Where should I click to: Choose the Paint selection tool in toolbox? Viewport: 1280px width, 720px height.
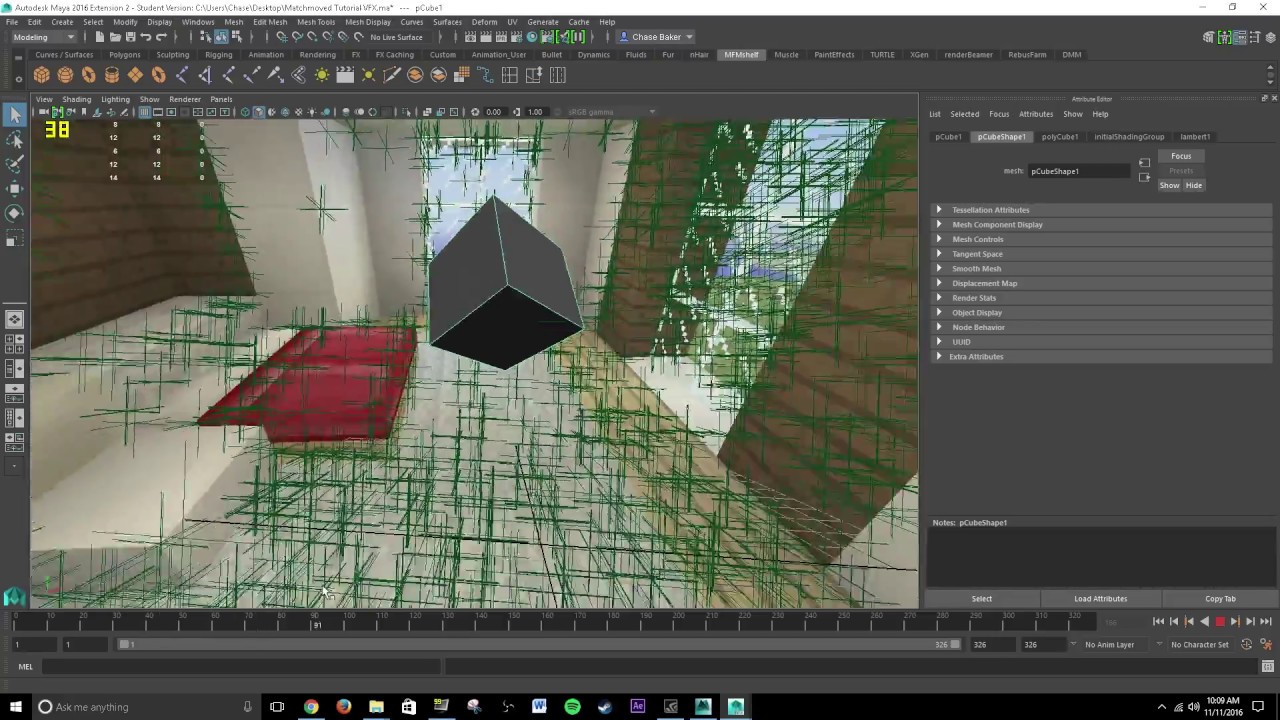click(14, 164)
